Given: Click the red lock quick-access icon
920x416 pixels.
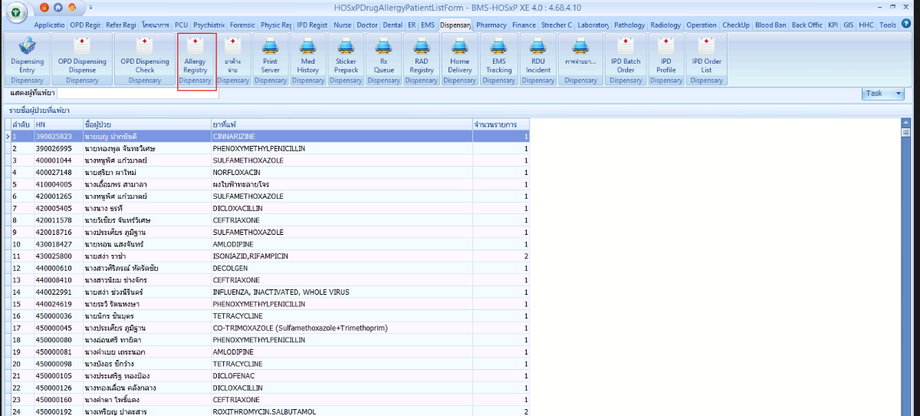Looking at the screenshot, I should pos(45,7).
